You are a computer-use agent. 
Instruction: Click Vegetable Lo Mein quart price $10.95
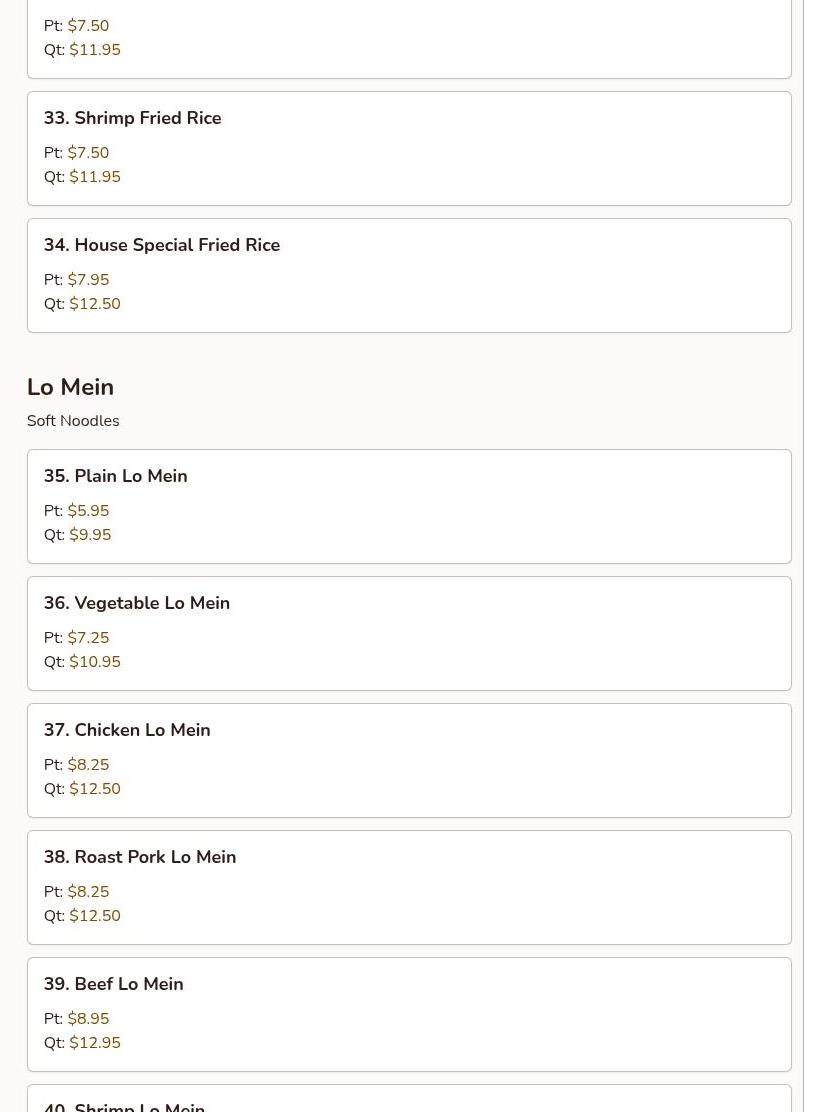point(95,662)
